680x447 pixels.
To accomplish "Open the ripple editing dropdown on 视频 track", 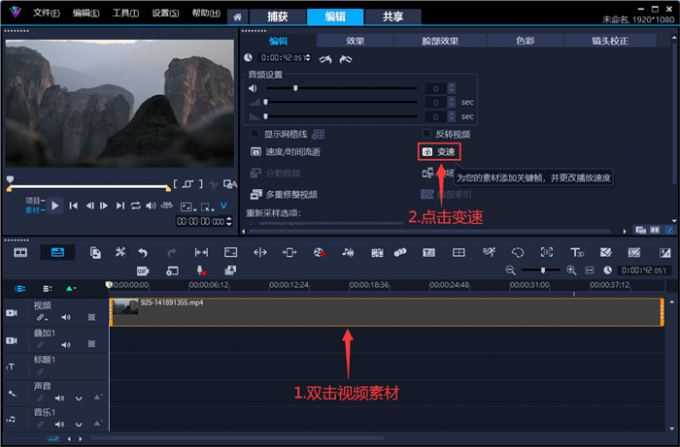I will tap(42, 317).
